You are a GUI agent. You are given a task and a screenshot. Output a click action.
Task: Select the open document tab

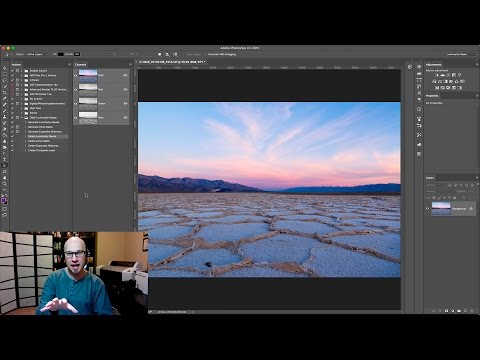tap(171, 62)
